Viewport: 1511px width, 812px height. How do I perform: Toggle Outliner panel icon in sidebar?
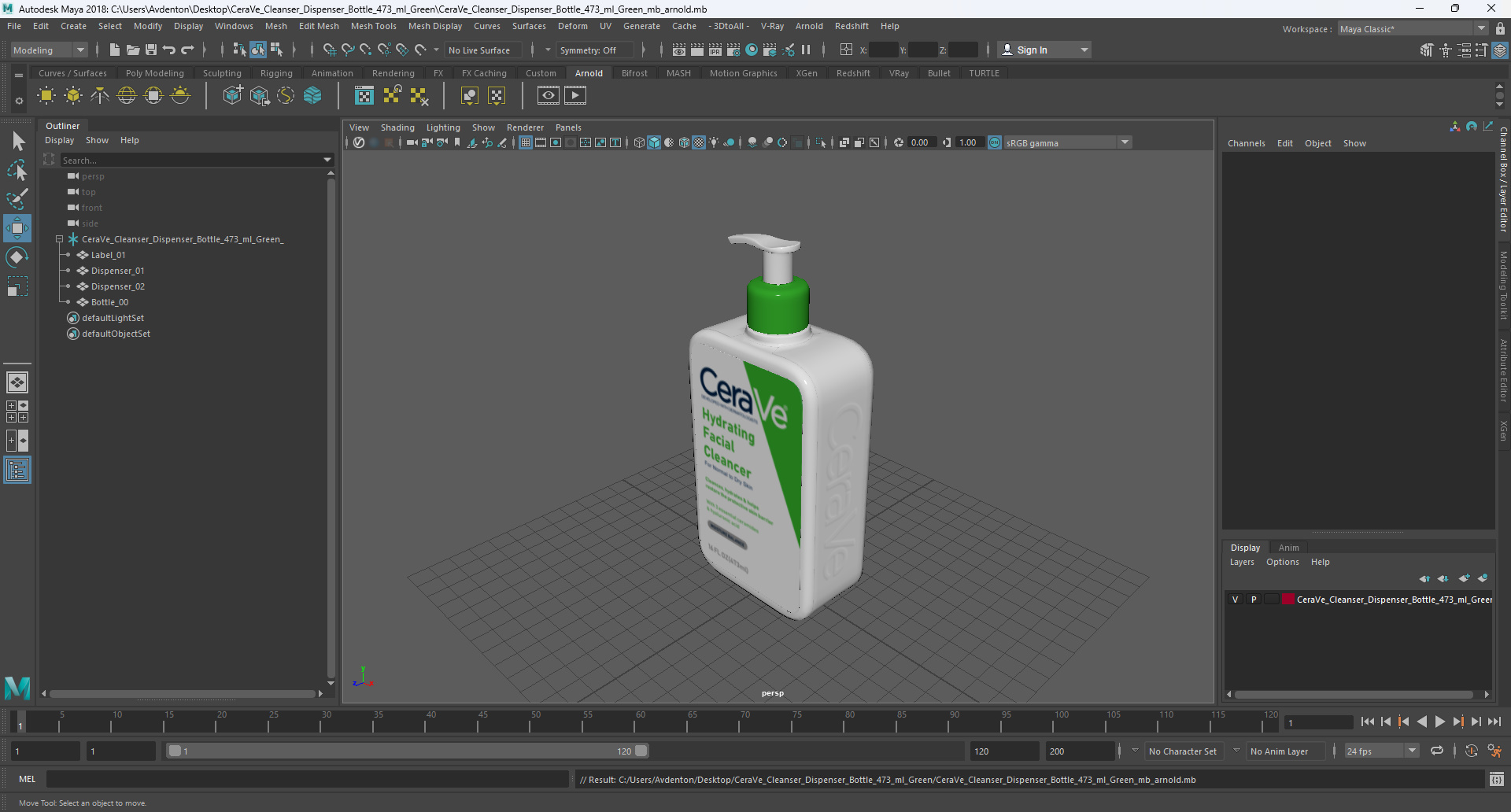[17, 471]
